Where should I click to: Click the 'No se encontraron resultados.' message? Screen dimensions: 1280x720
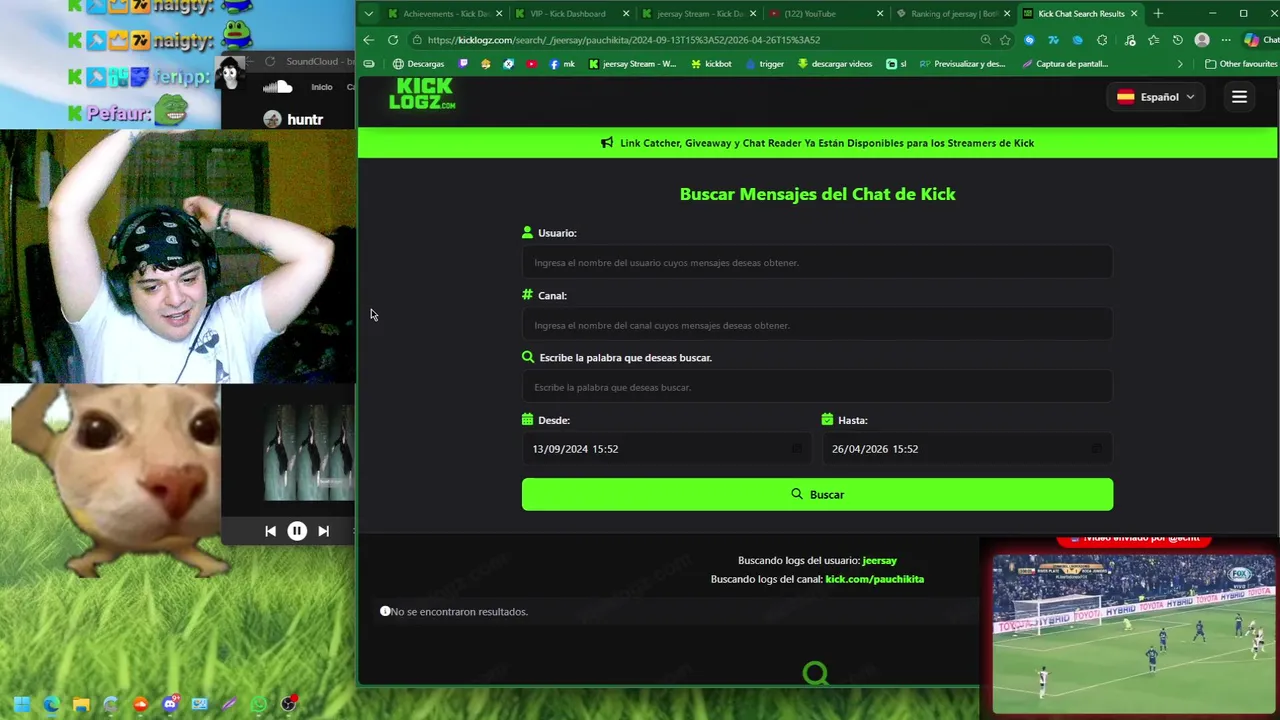[x=459, y=612]
